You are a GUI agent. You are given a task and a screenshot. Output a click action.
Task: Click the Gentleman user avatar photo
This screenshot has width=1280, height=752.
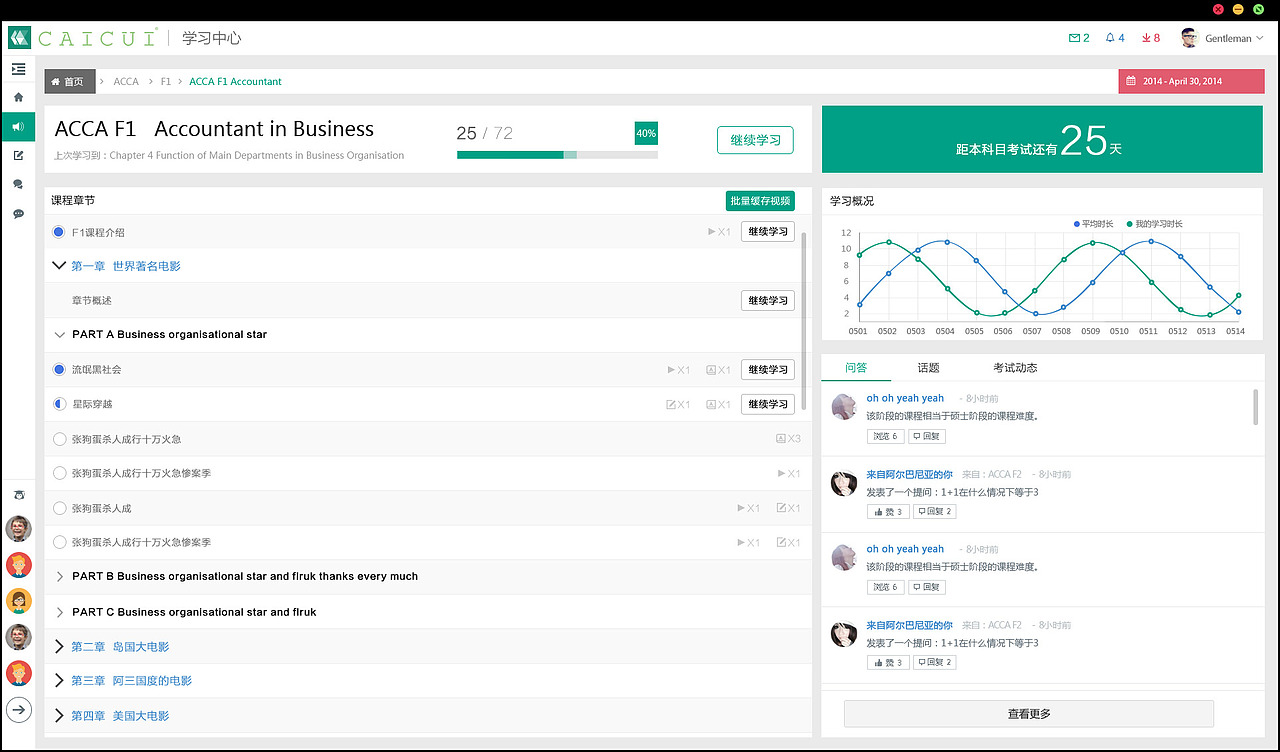click(x=1189, y=38)
